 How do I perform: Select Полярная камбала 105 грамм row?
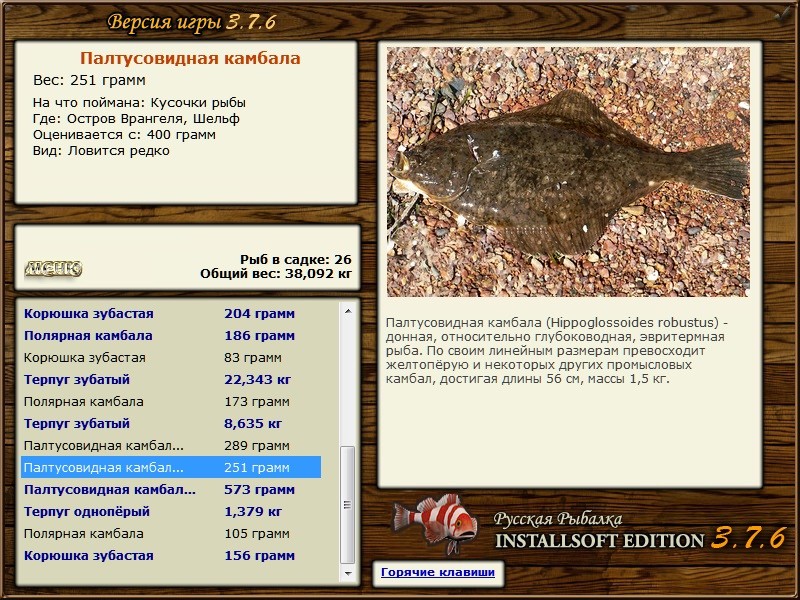tap(171, 534)
